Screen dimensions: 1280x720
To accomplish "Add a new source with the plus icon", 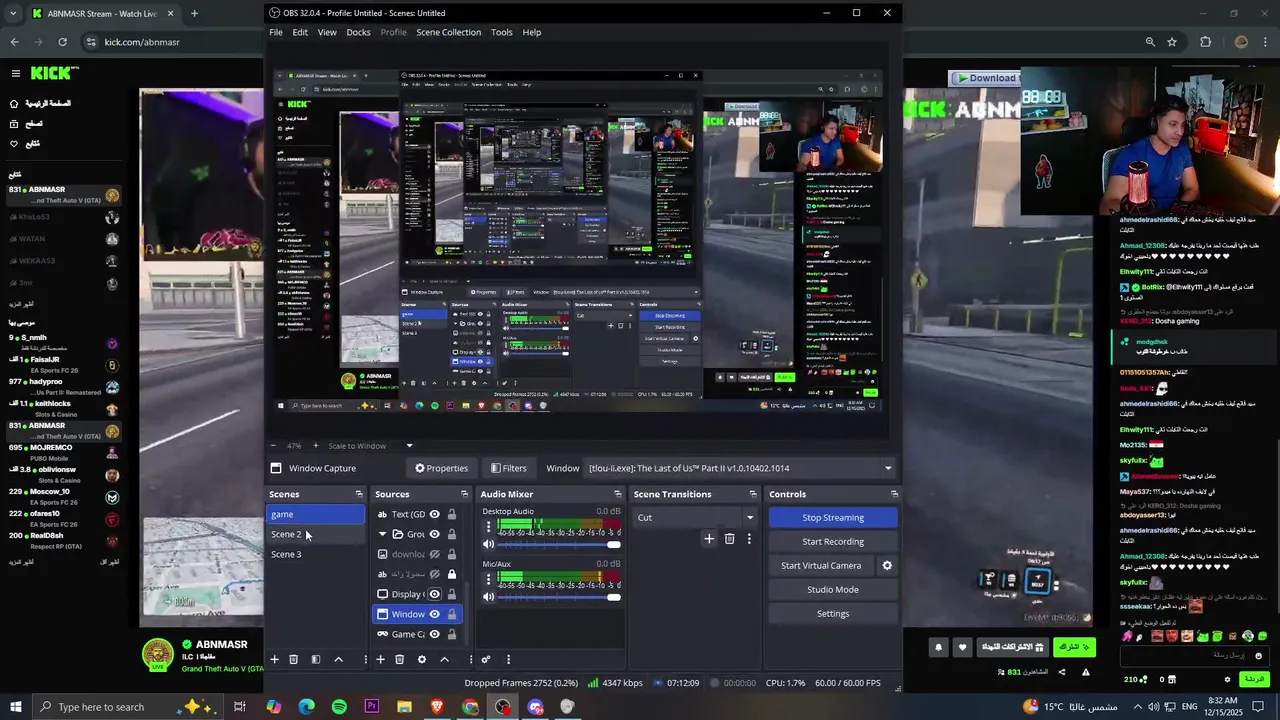I will [380, 659].
